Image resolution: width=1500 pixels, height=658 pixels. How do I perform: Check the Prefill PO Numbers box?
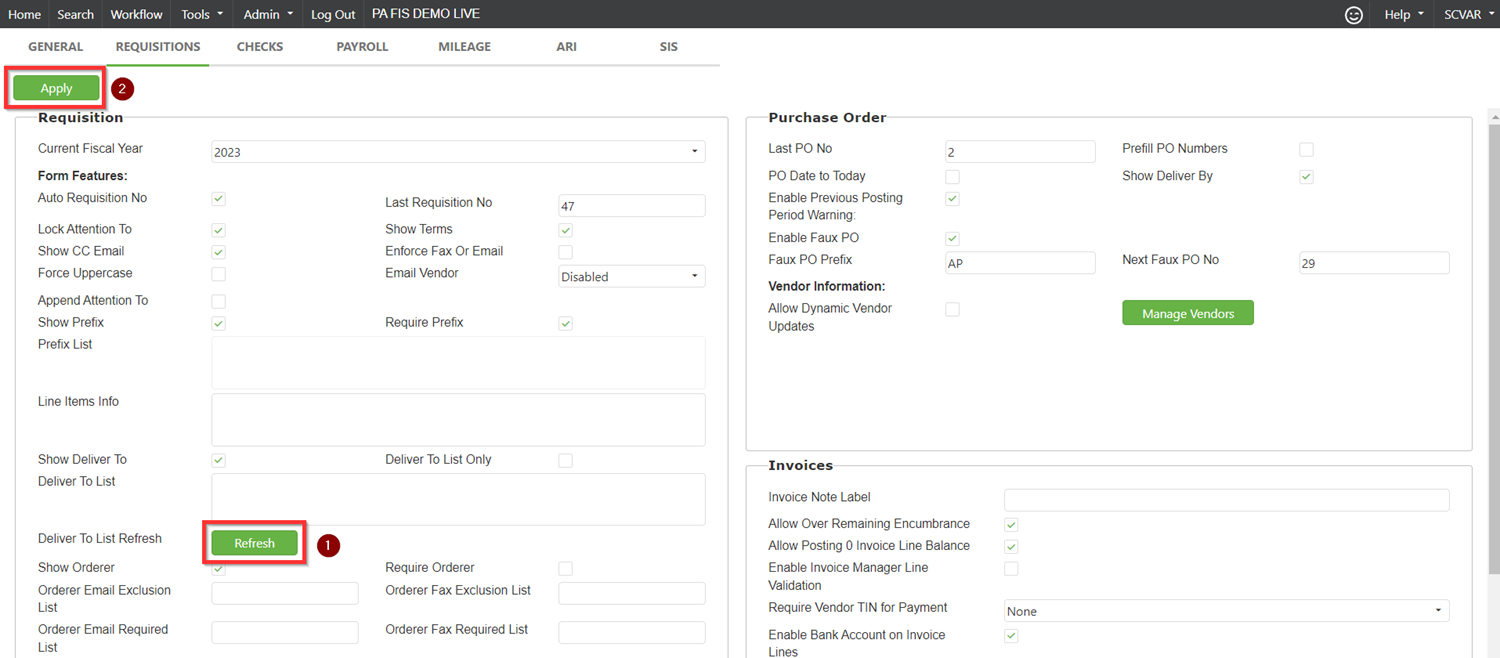[1306, 149]
